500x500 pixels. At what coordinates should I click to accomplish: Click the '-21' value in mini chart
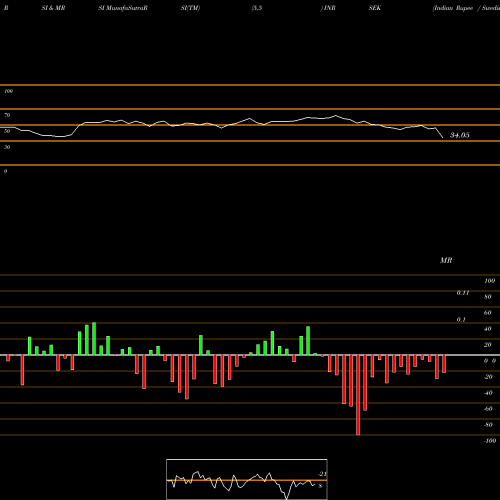coord(323,474)
